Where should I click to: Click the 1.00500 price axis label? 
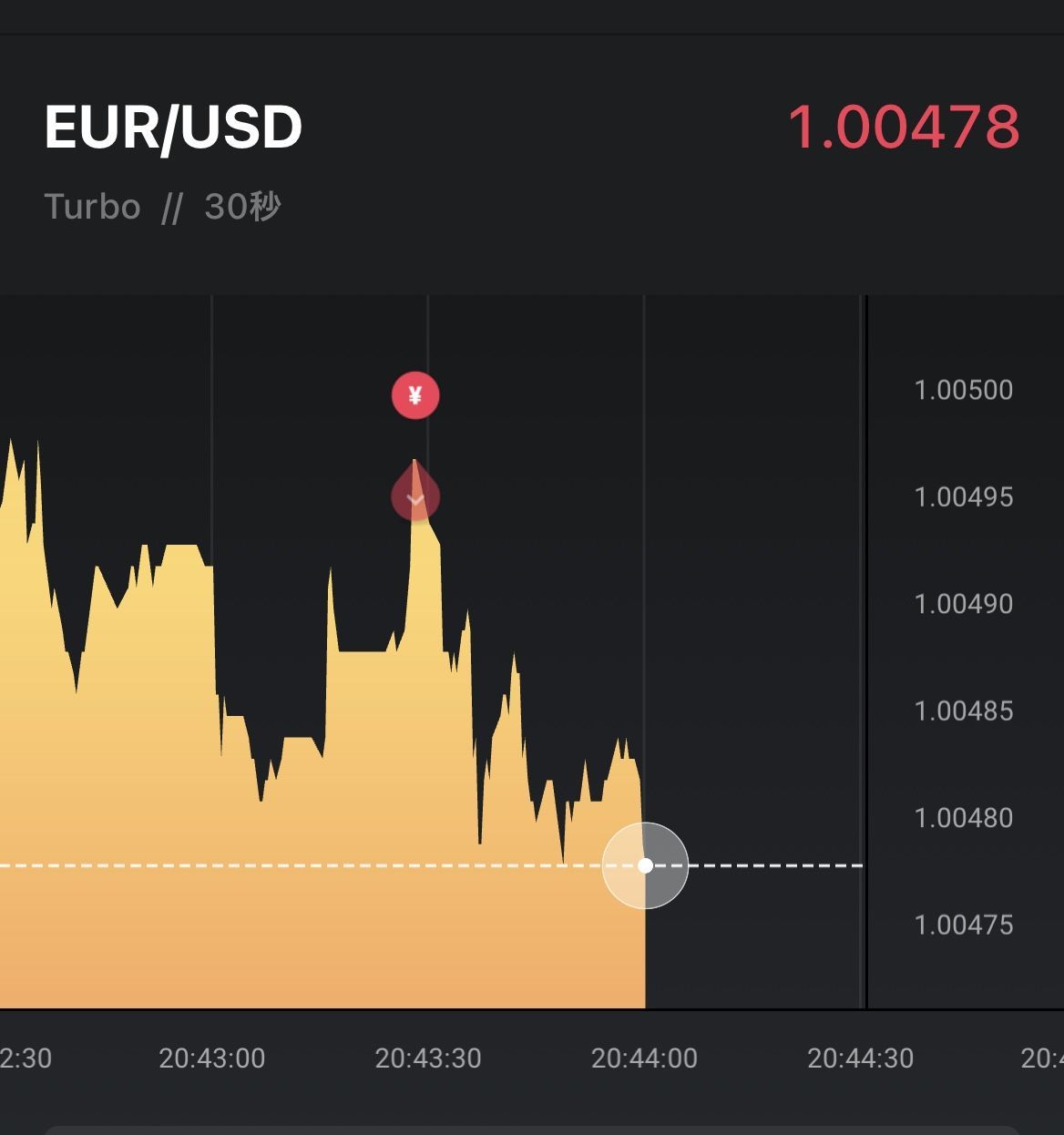(x=963, y=390)
